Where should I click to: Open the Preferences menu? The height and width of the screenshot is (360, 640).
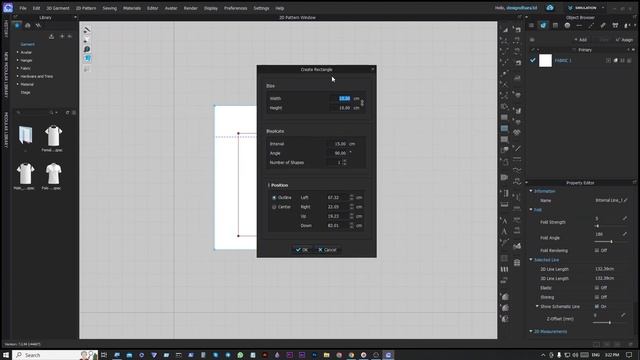tap(236, 8)
